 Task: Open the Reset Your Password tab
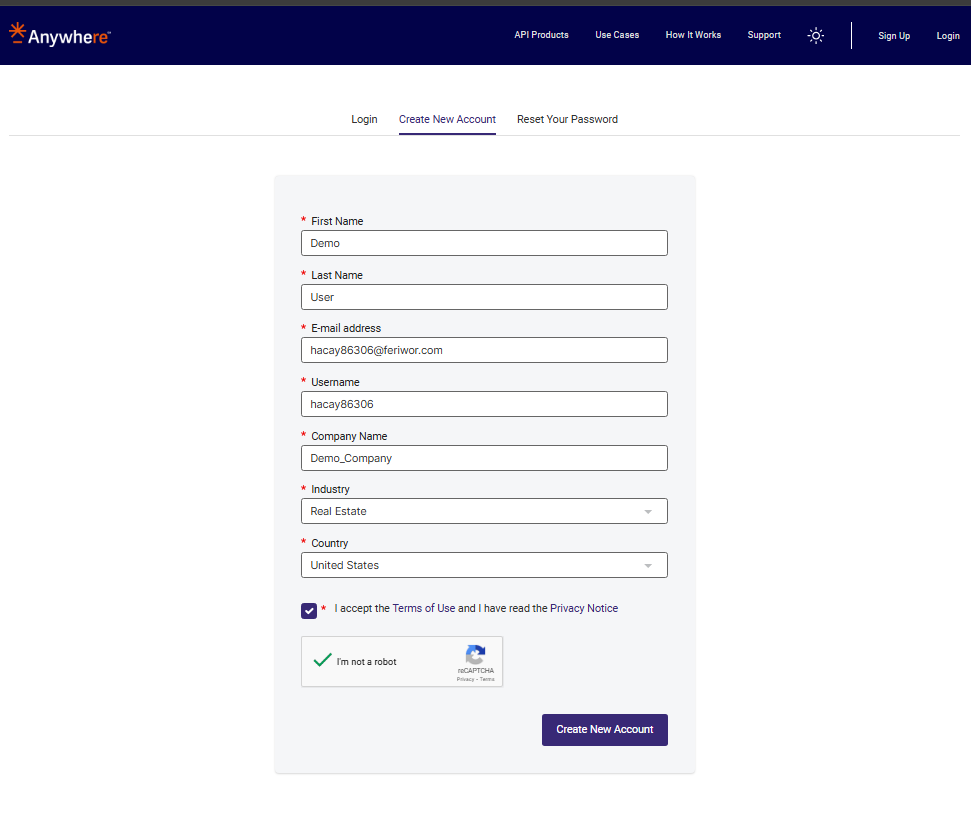(x=567, y=119)
